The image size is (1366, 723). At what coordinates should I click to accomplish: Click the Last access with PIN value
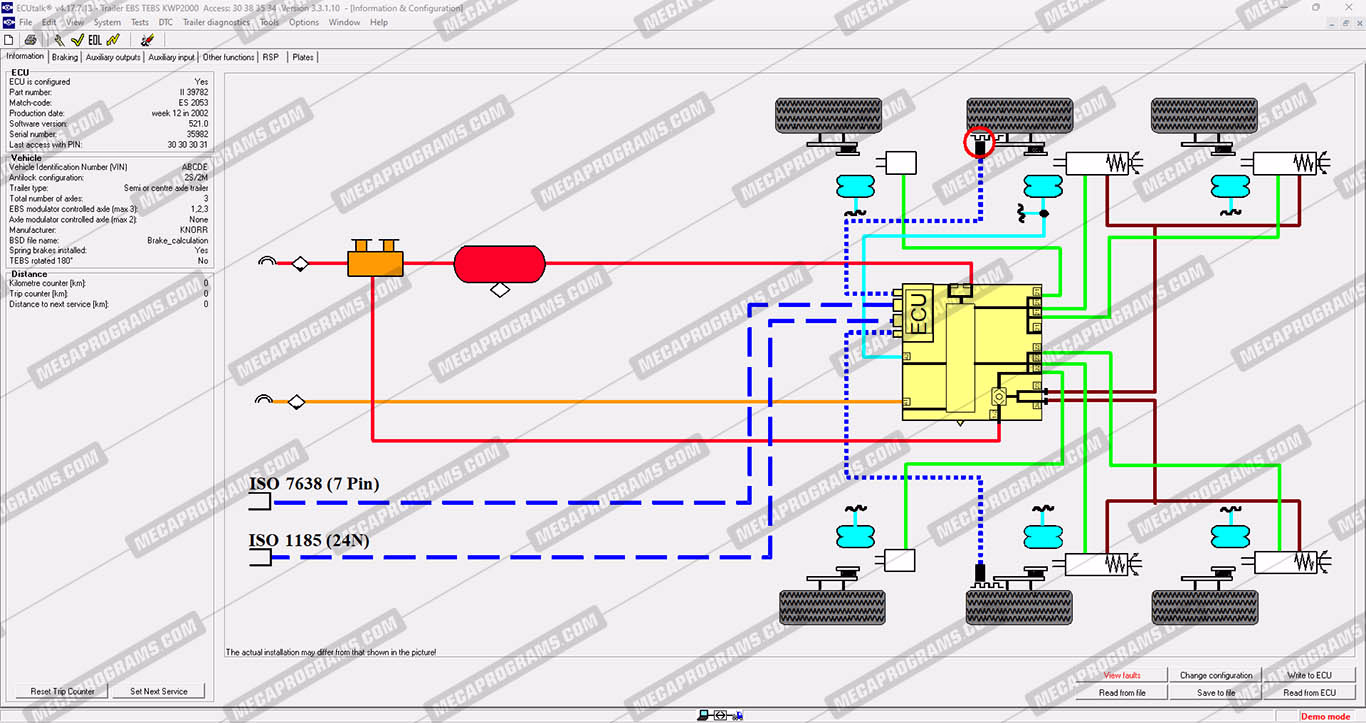pyautogui.click(x=188, y=145)
